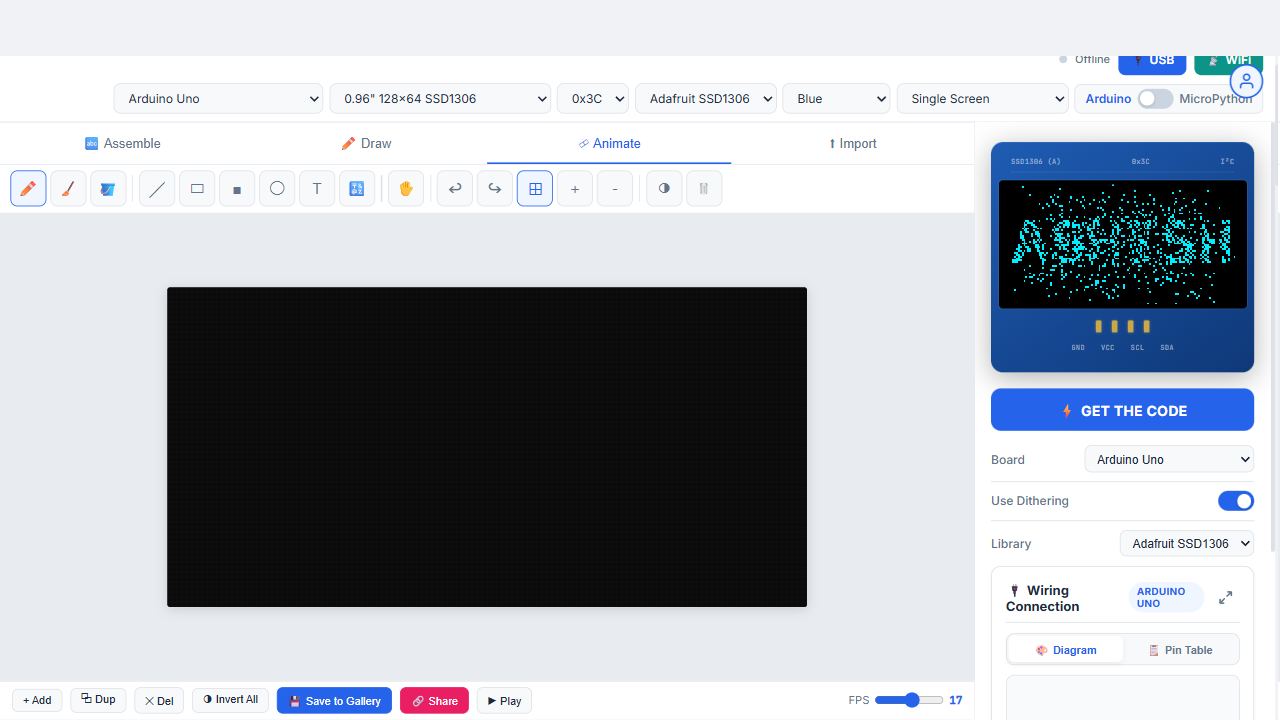Click the OLED preview display
The image size is (1280, 720).
pos(1123,244)
